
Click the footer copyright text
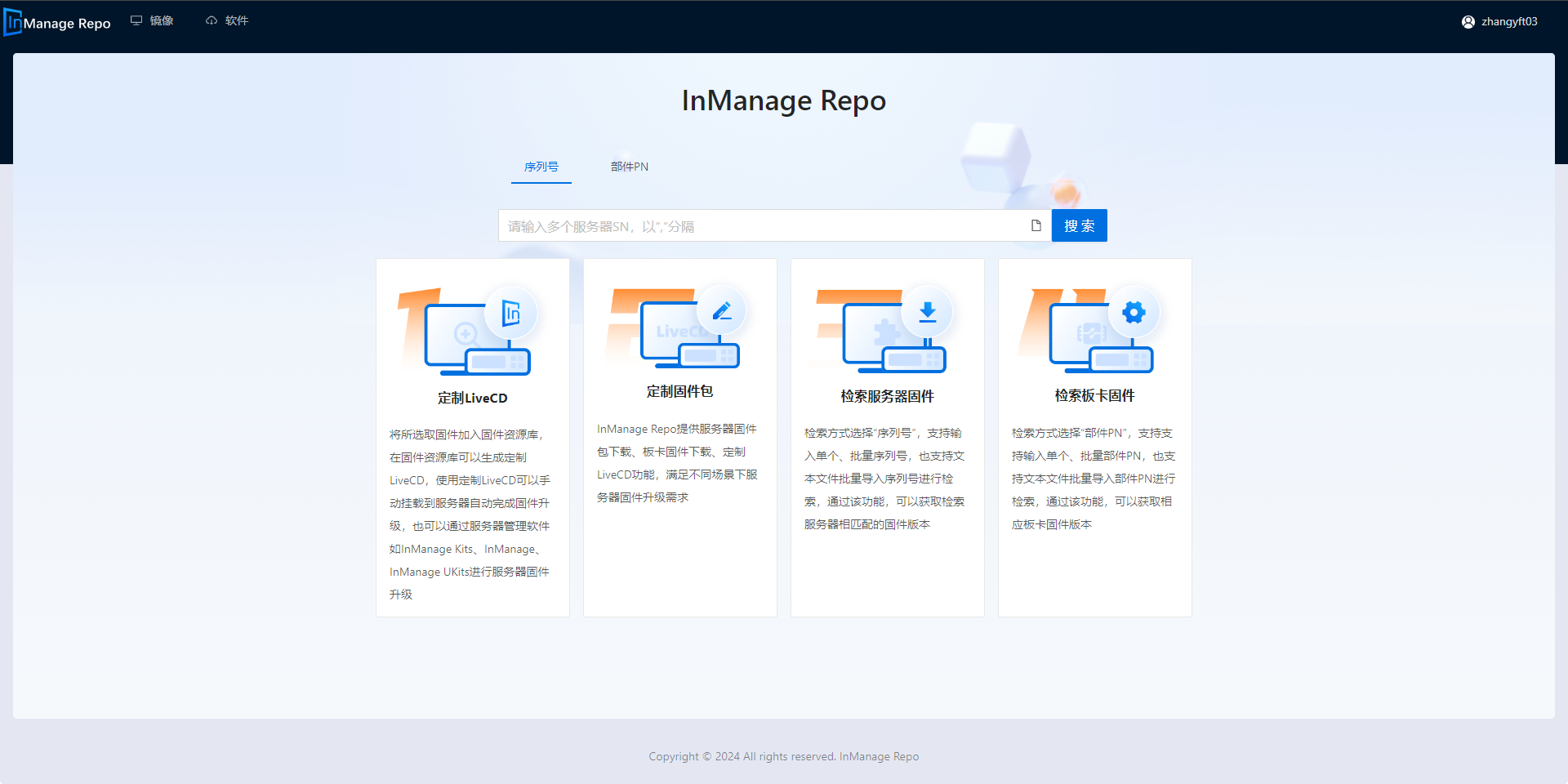tap(783, 756)
